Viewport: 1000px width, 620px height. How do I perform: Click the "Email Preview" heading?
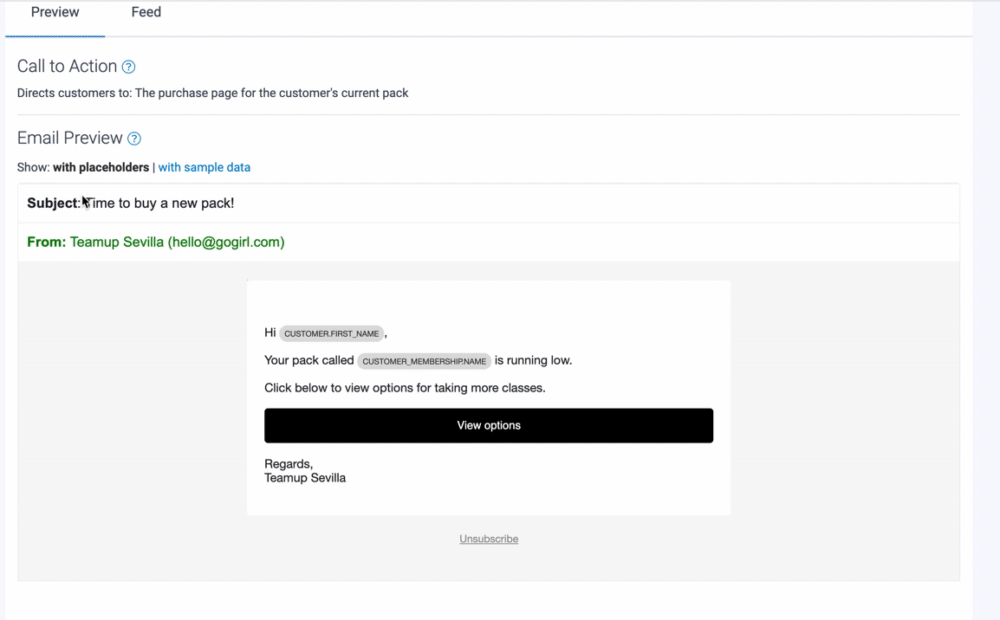(70, 139)
